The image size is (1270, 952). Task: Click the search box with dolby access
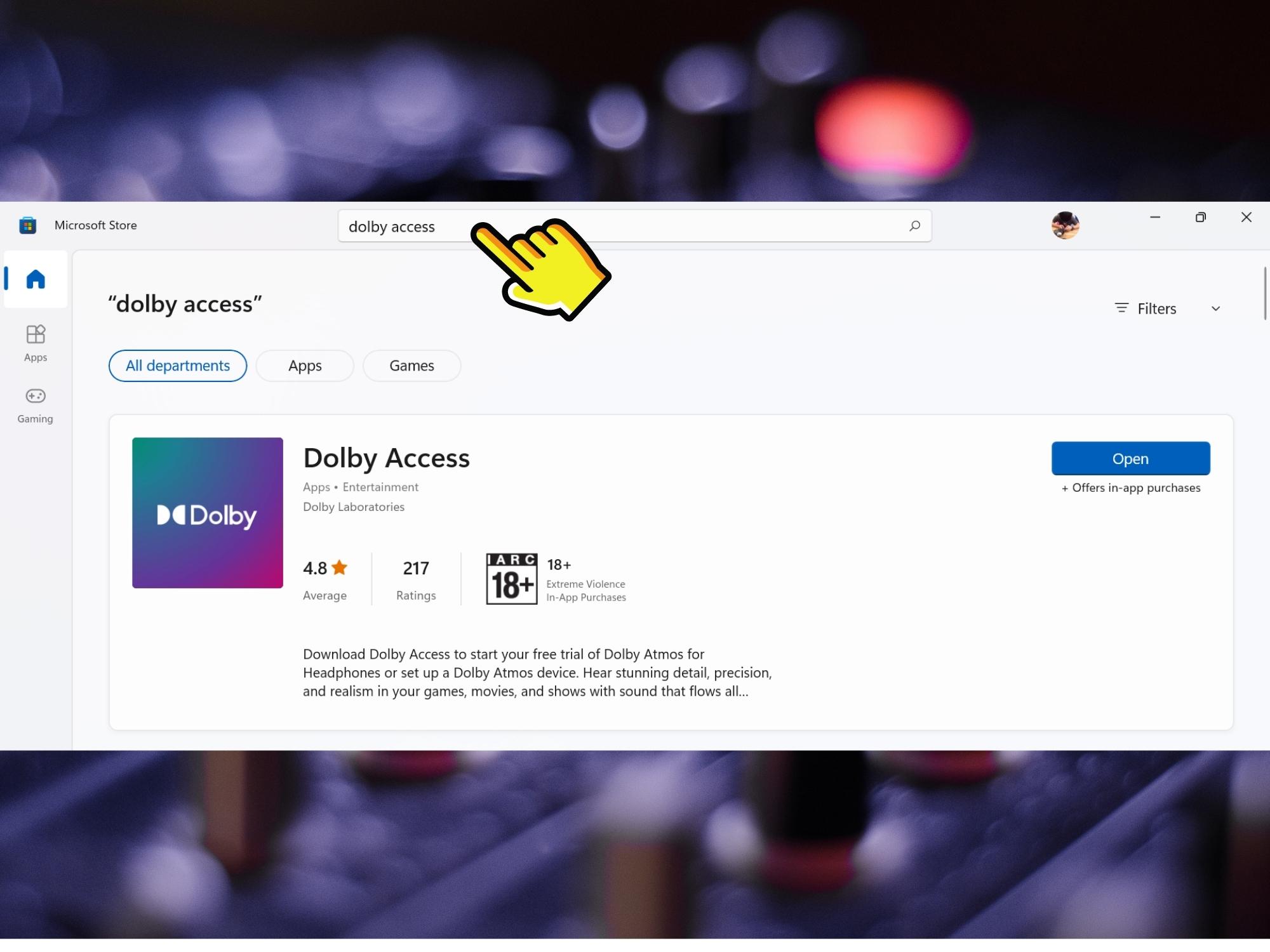coord(635,226)
